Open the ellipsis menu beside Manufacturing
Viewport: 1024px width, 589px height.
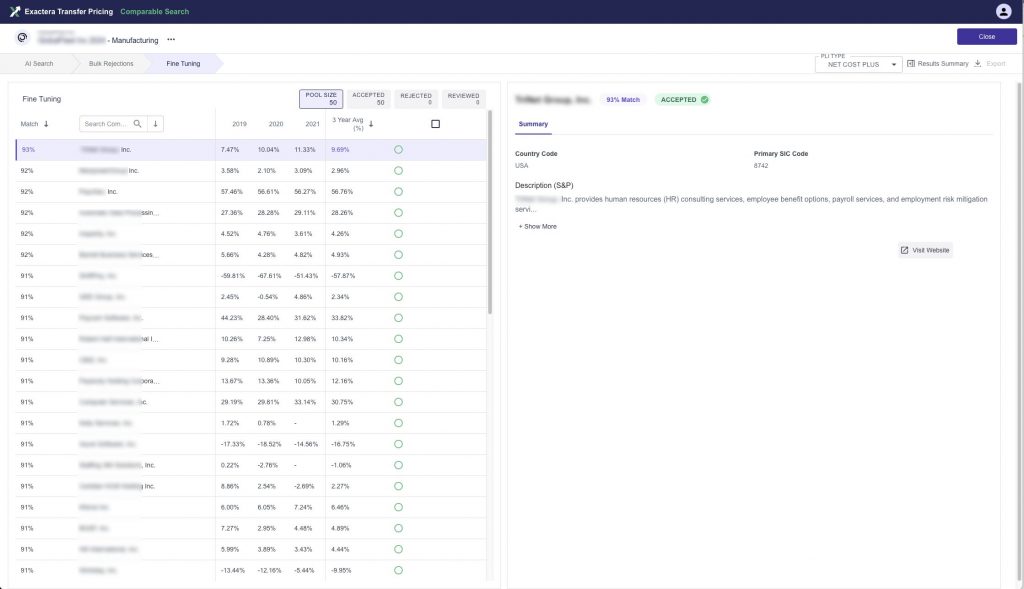coord(171,38)
